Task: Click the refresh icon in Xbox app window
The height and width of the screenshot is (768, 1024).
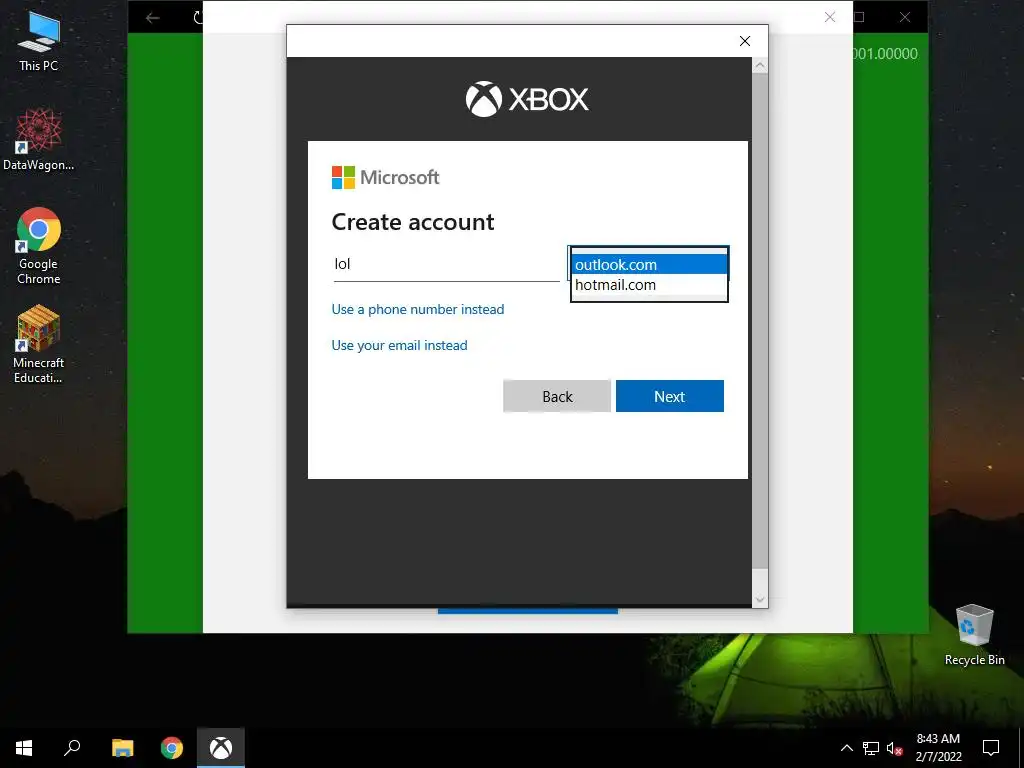Action: pos(199,18)
